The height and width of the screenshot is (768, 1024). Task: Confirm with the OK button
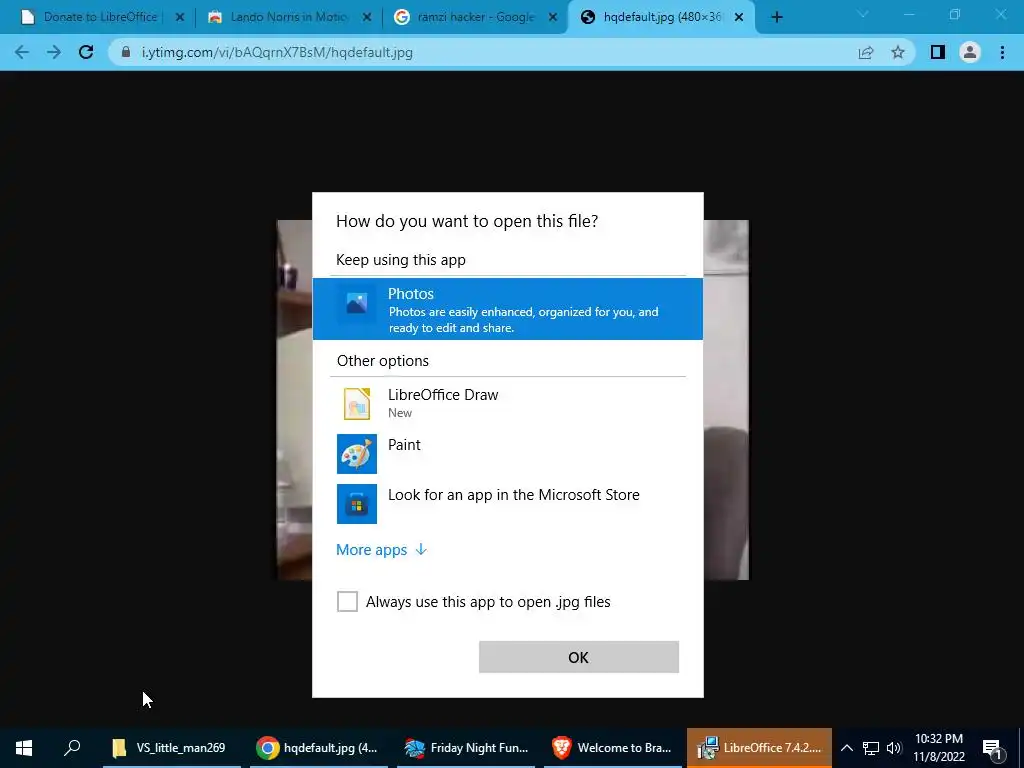coord(579,657)
